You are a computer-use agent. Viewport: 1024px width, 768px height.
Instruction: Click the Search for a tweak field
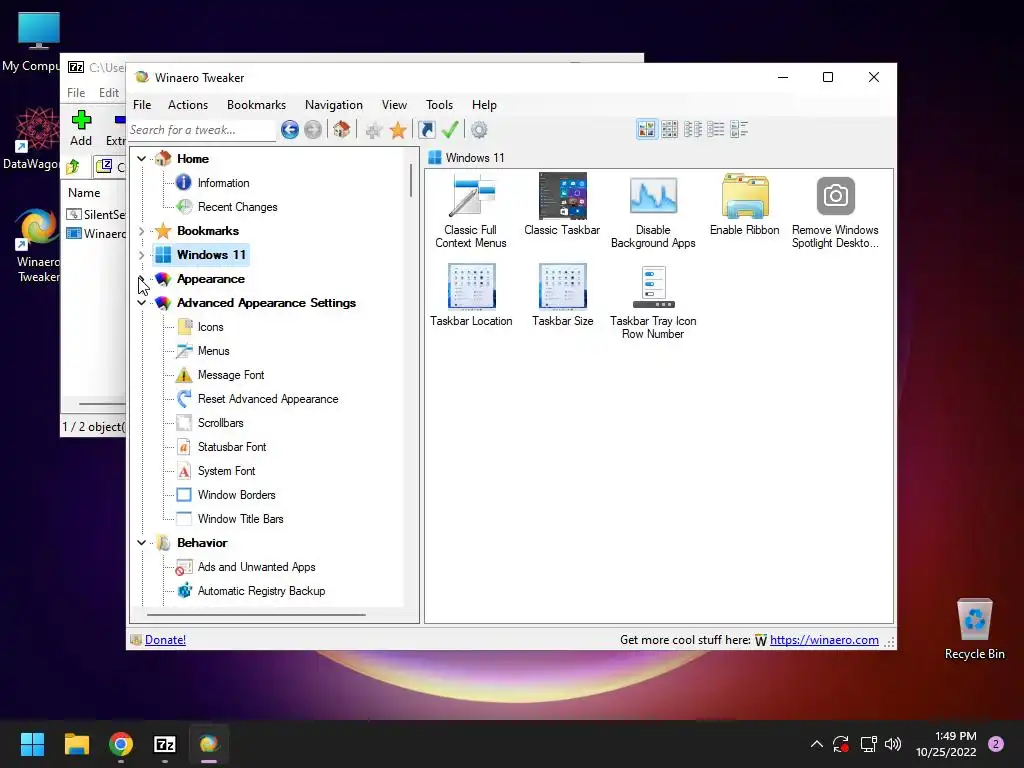[202, 130]
